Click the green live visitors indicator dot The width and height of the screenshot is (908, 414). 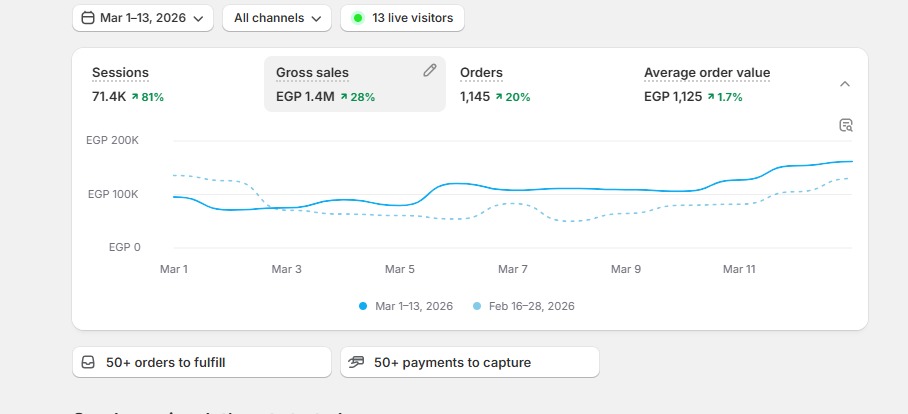point(358,18)
